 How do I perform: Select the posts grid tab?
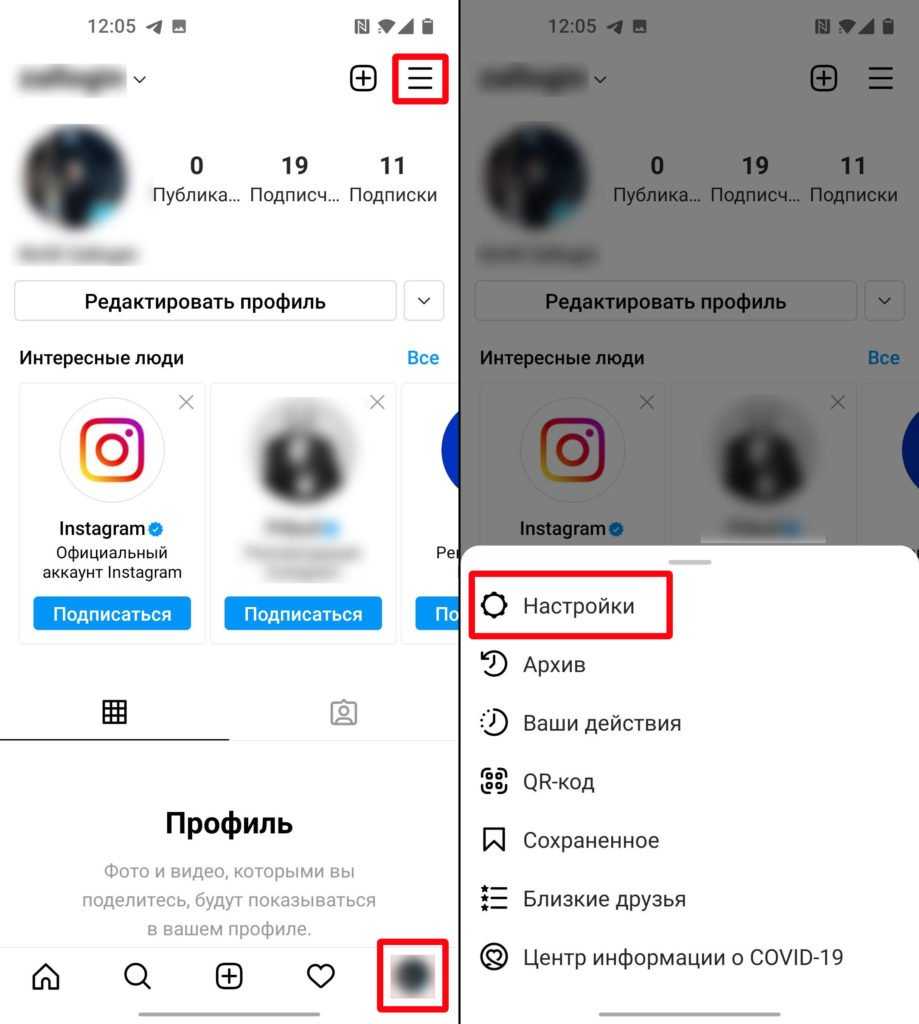114,712
